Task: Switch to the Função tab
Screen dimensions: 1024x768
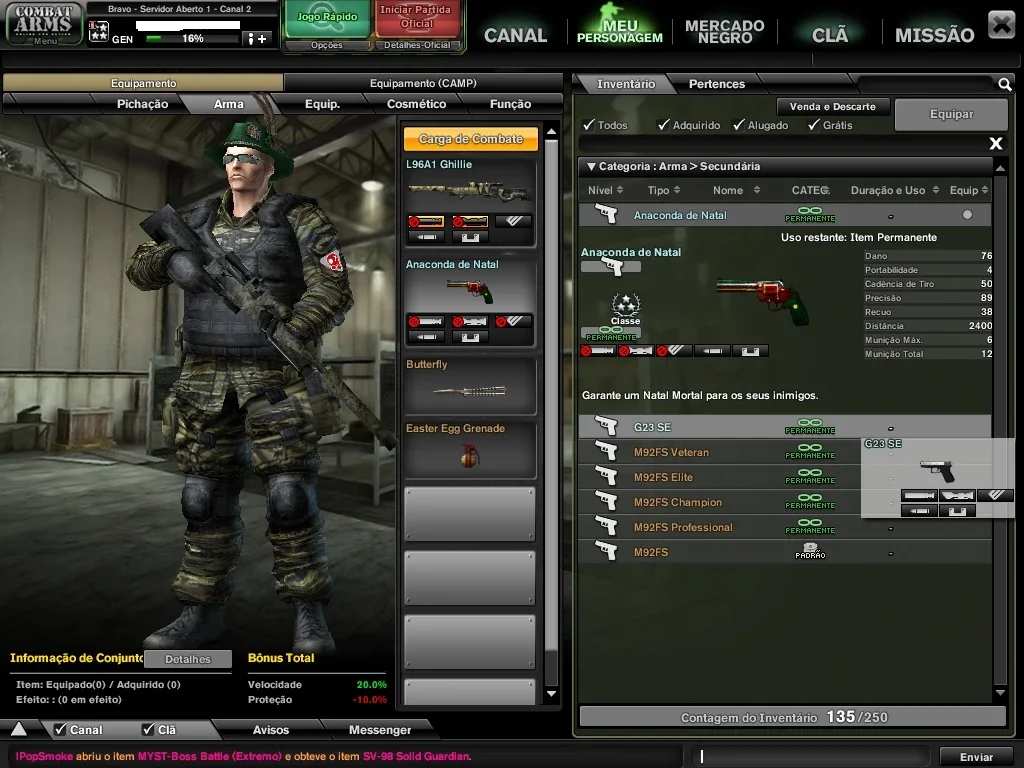Action: click(x=510, y=104)
